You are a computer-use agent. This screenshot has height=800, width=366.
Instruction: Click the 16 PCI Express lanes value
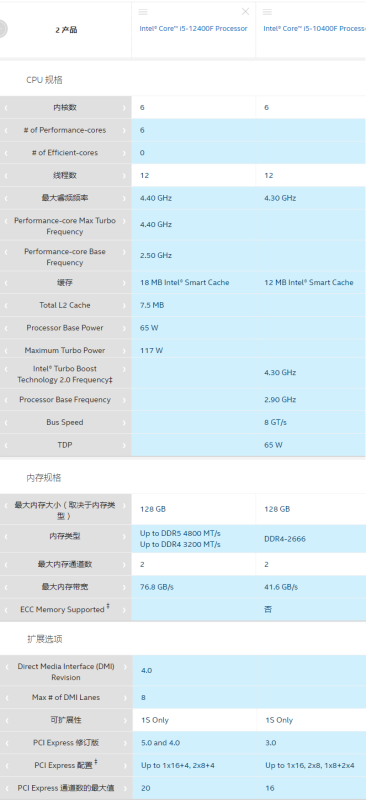point(270,788)
